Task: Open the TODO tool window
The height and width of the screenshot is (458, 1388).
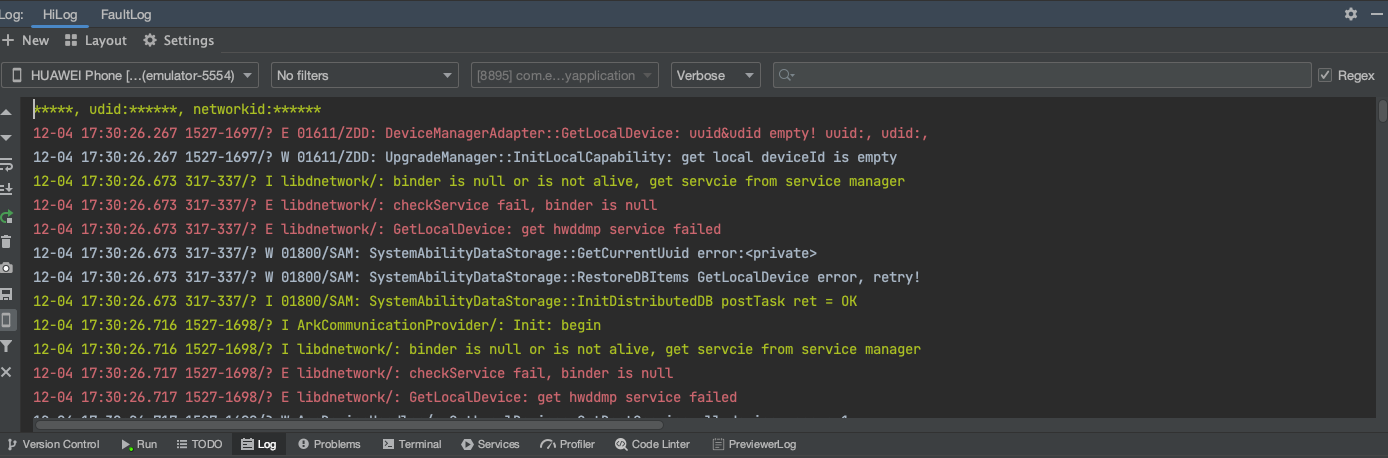Action: pos(199,444)
